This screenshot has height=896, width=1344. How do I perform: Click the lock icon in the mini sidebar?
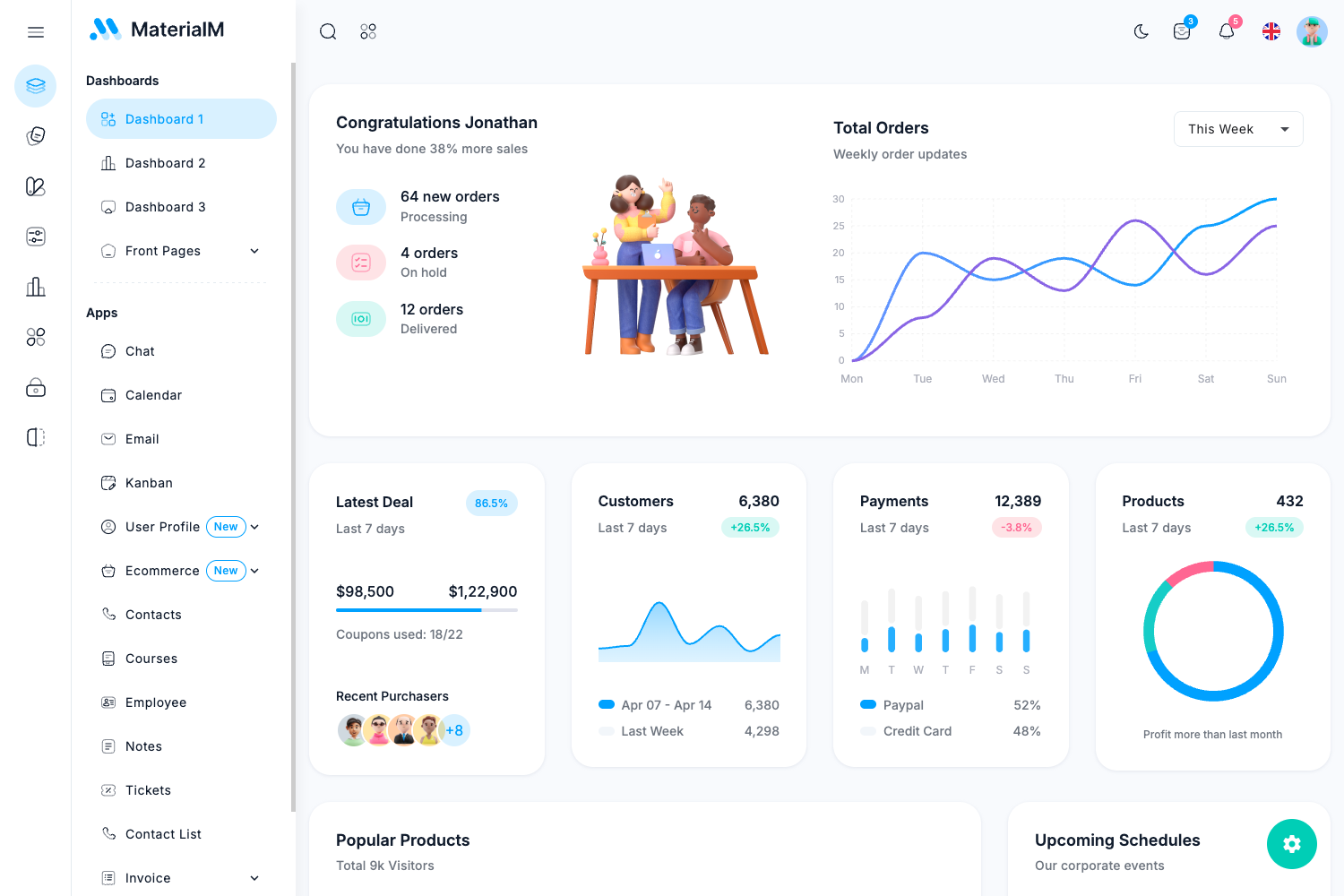click(x=35, y=387)
